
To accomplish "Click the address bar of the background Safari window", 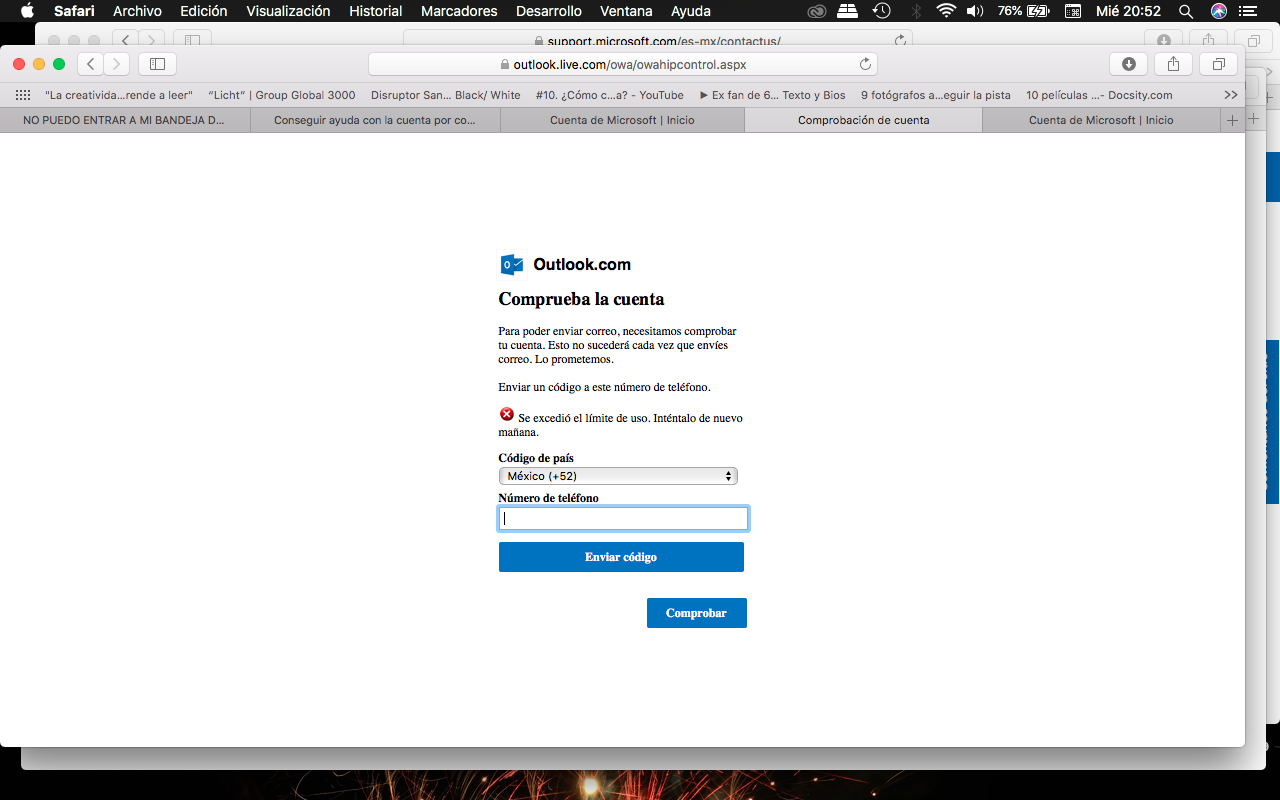I will [x=658, y=41].
